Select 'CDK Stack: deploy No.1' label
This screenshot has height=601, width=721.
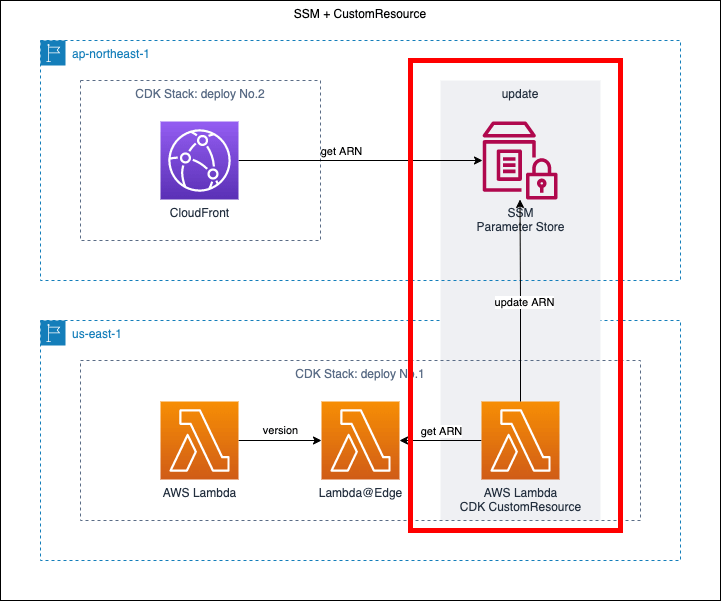(359, 374)
